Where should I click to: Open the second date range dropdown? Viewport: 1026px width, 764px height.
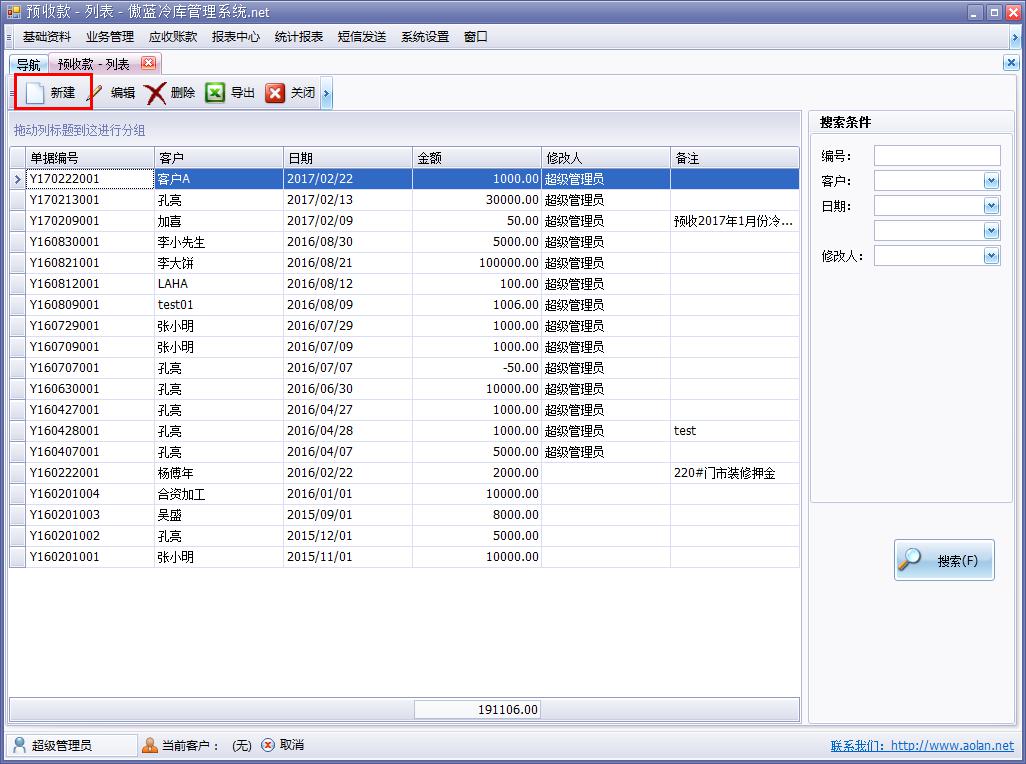coord(990,230)
